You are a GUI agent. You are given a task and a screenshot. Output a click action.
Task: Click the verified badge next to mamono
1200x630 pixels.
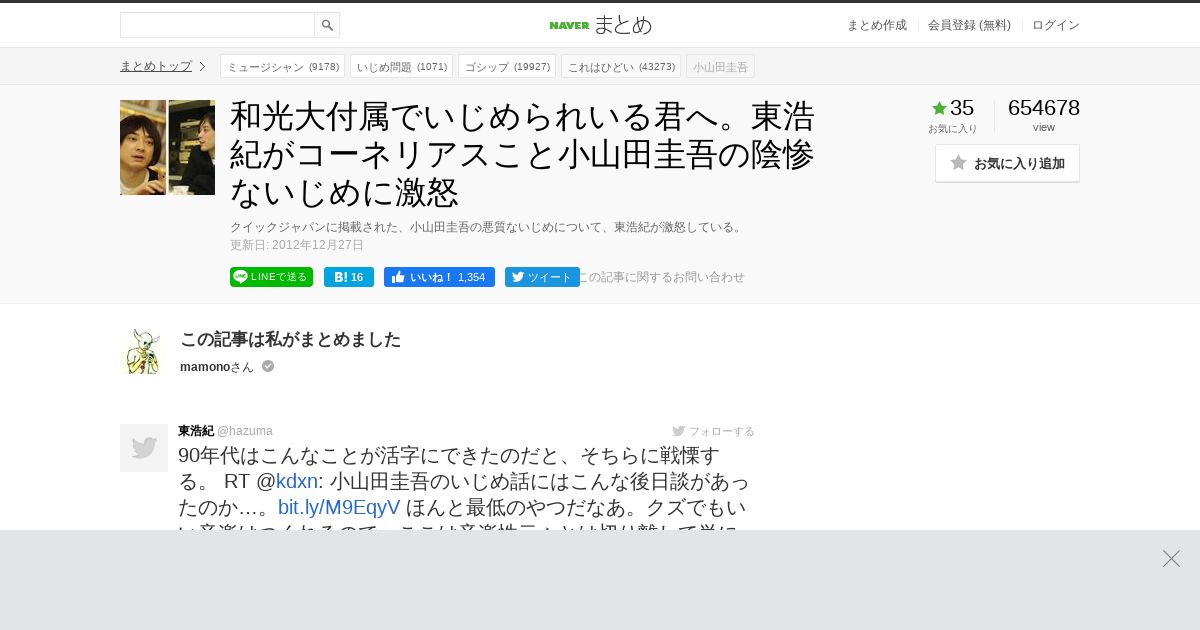(x=268, y=366)
